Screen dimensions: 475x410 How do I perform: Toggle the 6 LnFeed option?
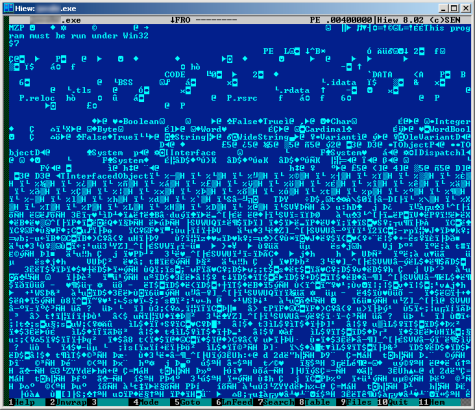[x=233, y=402]
